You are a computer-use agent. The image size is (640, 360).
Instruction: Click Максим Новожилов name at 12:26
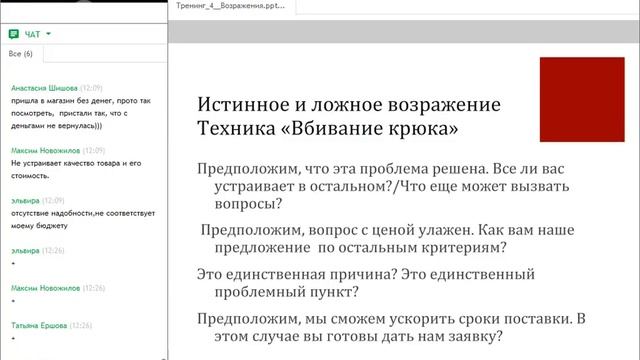(x=45, y=288)
